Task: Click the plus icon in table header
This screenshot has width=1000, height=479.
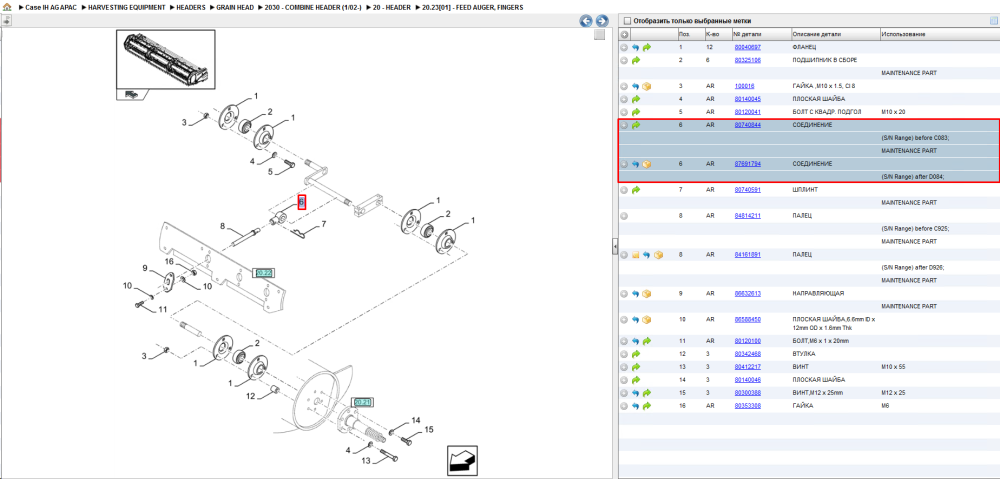Action: tap(624, 34)
